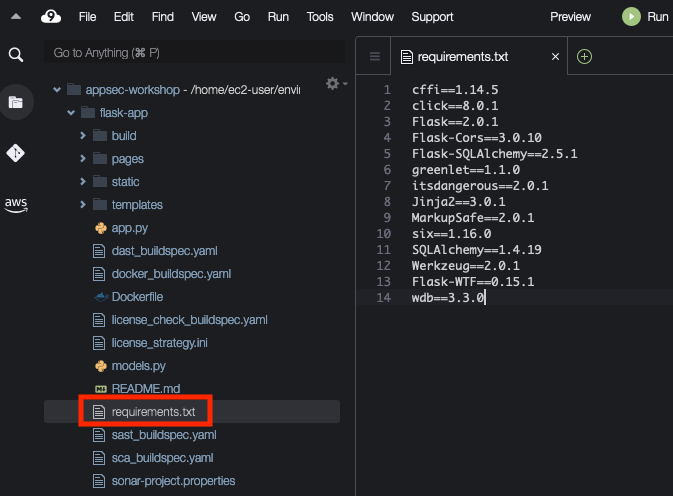
Task: Switch to the requirements.txt editor tab
Action: (479, 56)
